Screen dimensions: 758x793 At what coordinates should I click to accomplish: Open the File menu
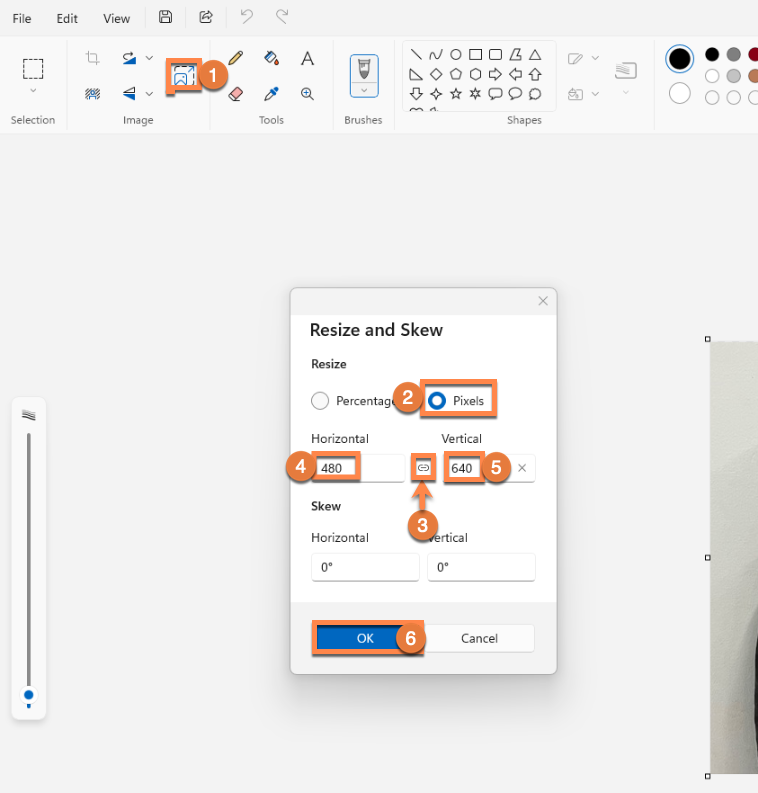click(22, 18)
